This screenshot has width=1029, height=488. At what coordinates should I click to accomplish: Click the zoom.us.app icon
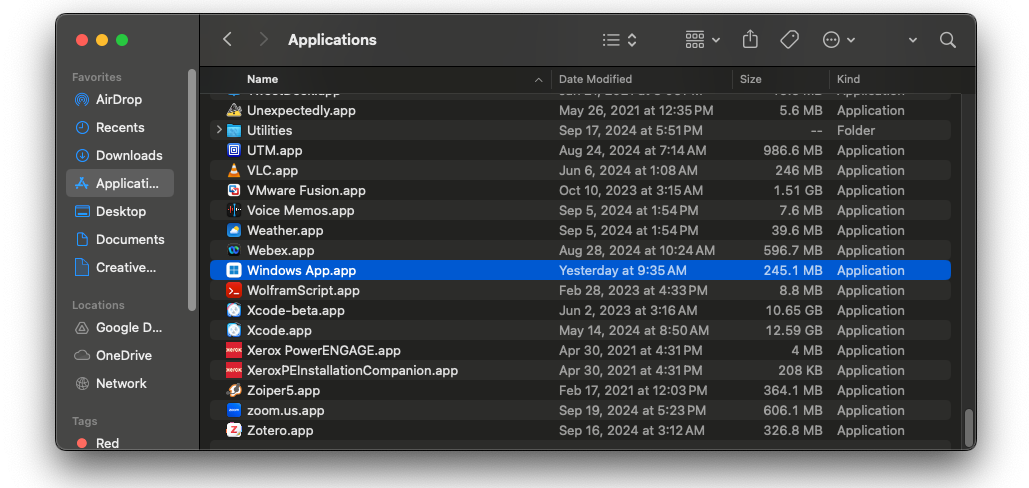[x=234, y=411]
